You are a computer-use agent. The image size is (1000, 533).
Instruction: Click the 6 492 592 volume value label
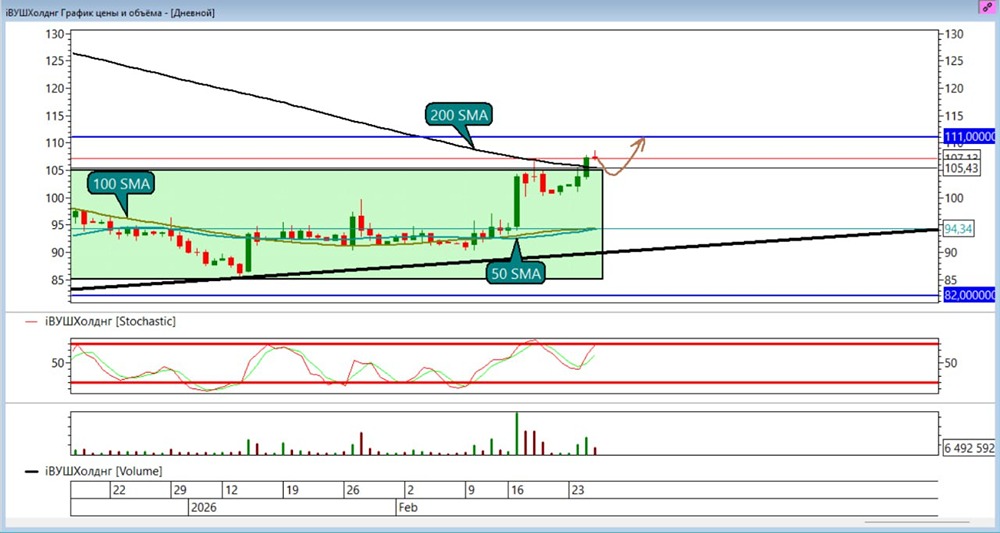pos(969,448)
